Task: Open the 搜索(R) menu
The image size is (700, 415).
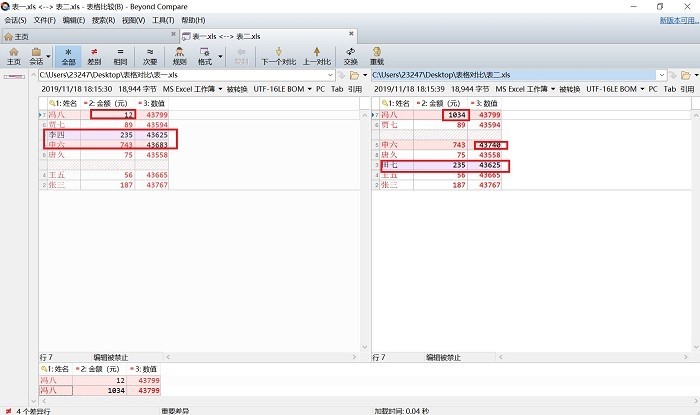Action: [x=104, y=21]
